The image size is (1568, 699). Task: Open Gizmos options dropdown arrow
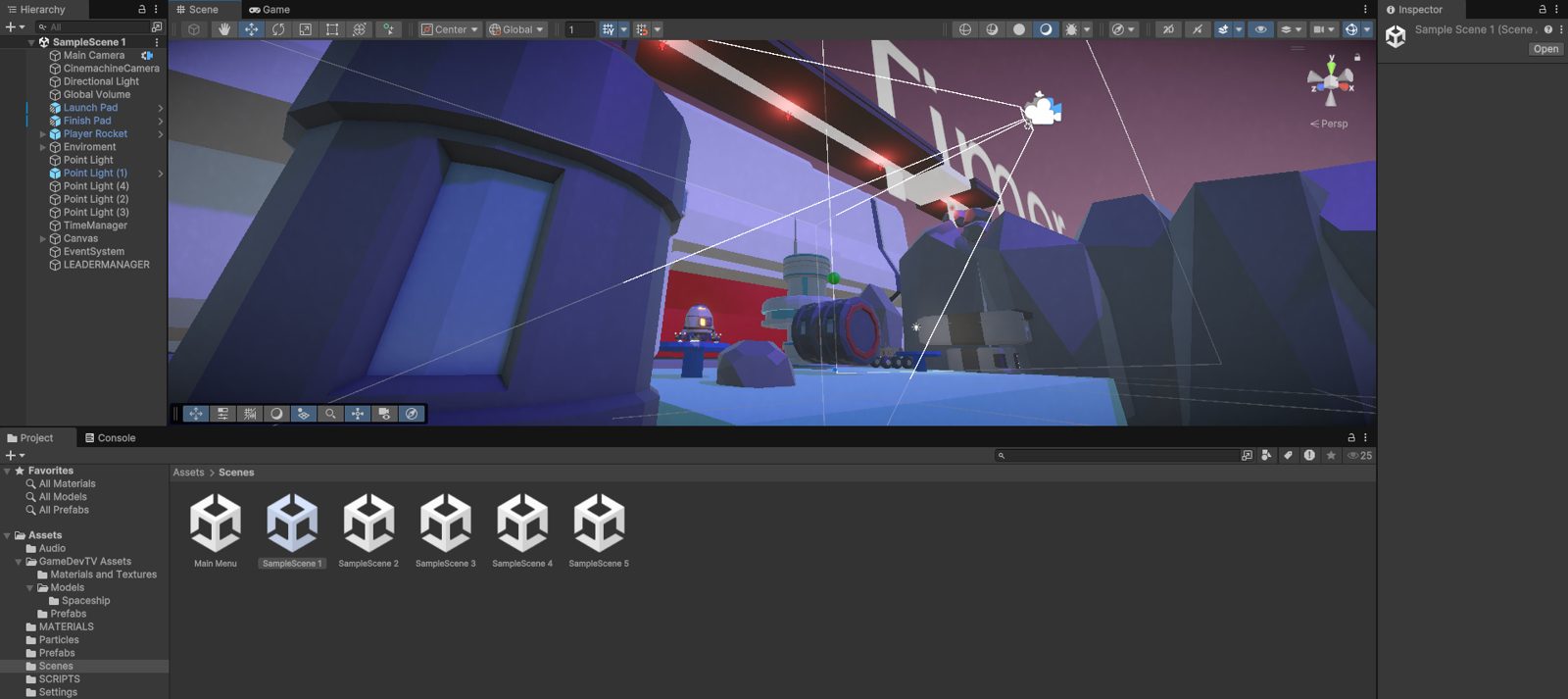[1367, 29]
